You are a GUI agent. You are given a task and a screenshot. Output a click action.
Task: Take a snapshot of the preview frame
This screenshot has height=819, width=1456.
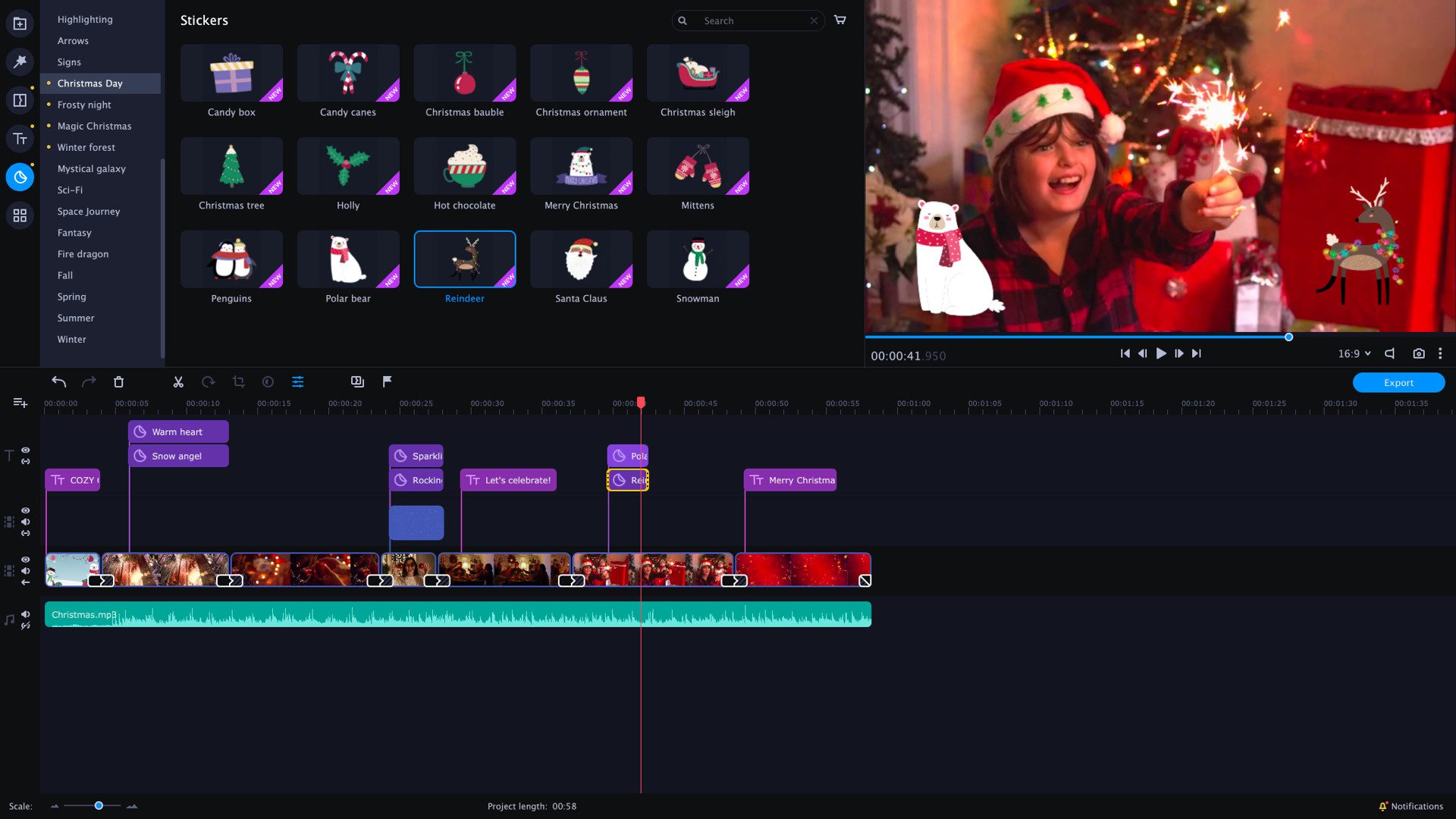(x=1417, y=353)
